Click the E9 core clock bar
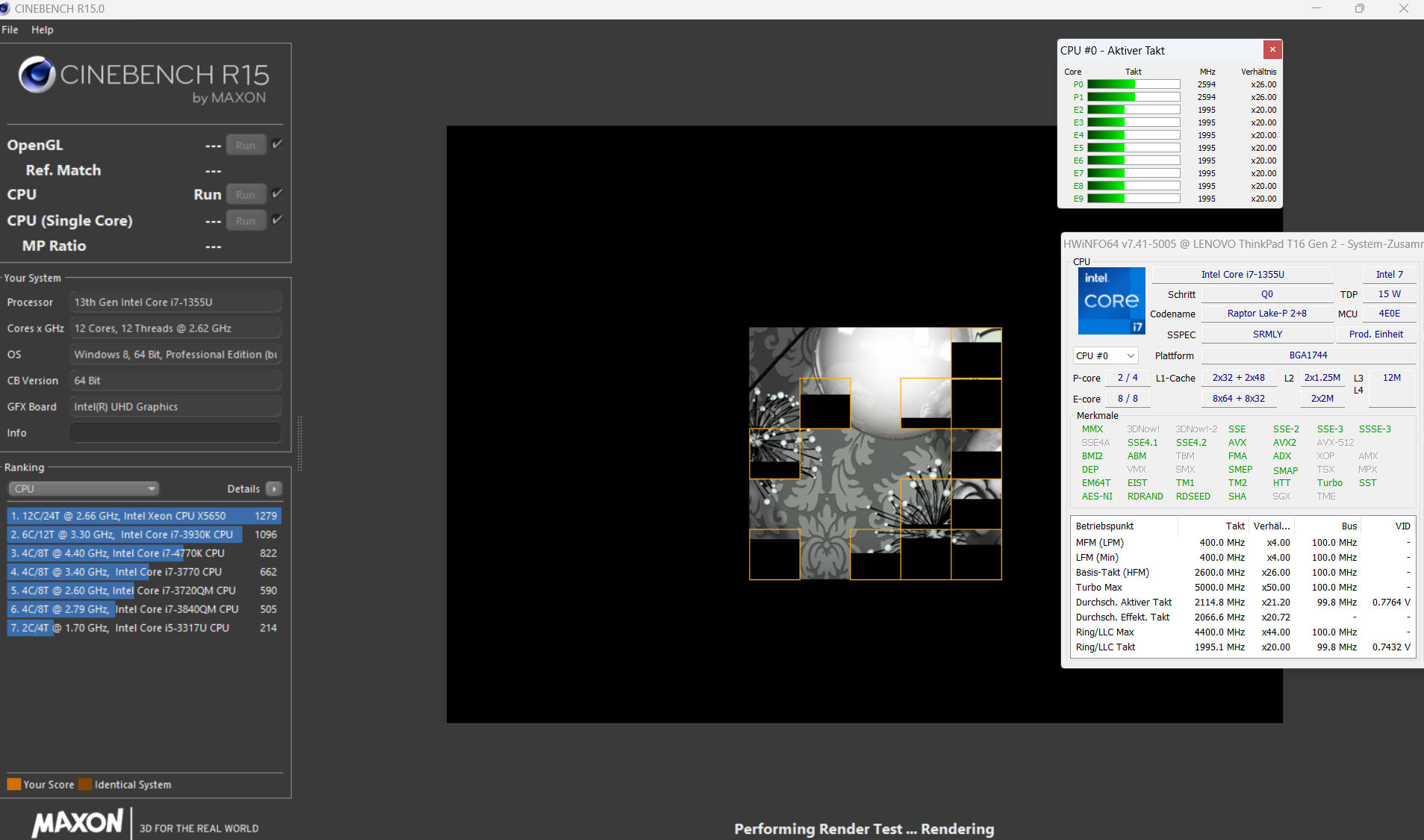1424x840 pixels. [x=1134, y=199]
